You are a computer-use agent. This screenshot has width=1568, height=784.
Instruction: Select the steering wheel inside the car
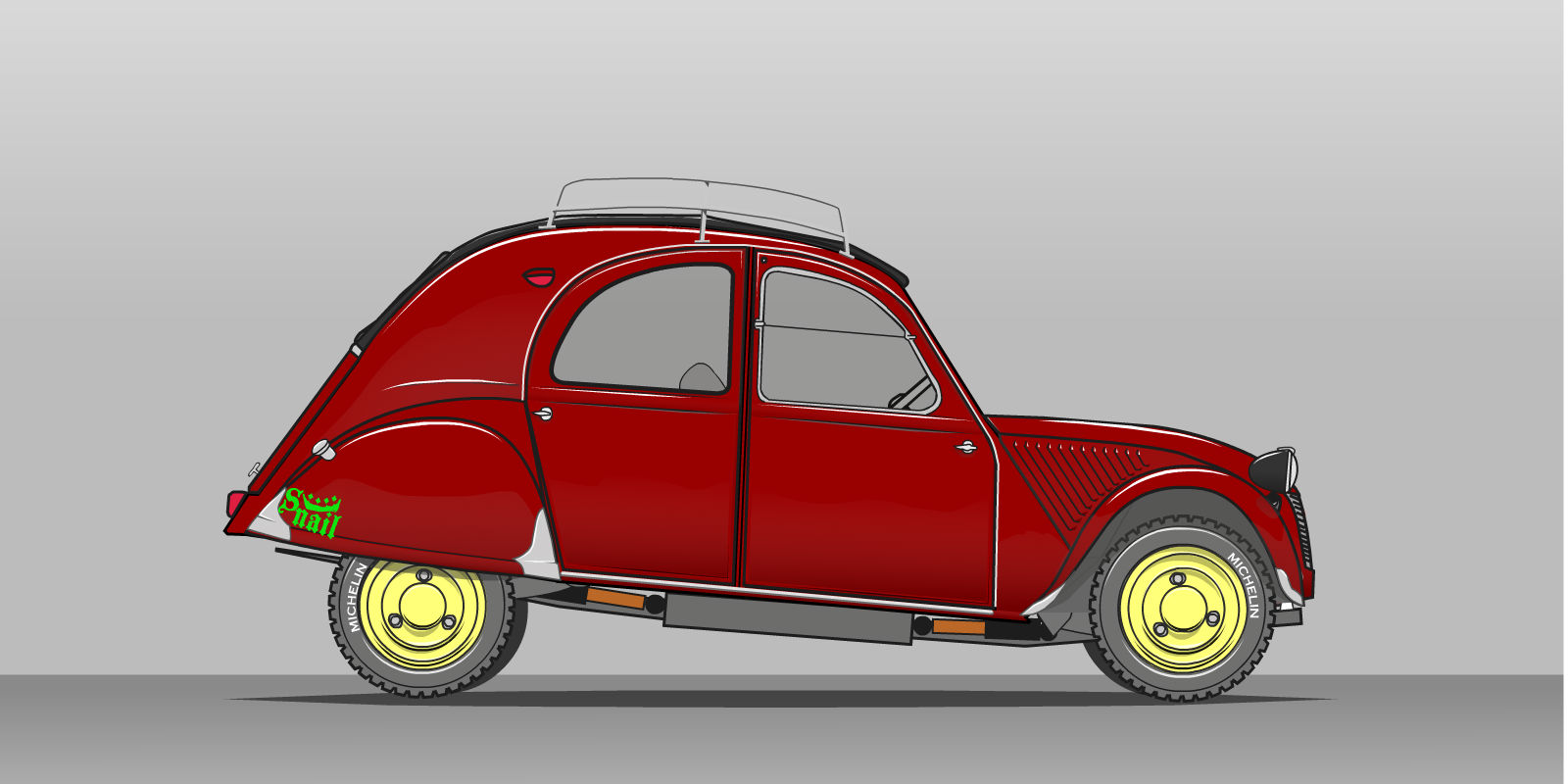pyautogui.click(x=911, y=393)
